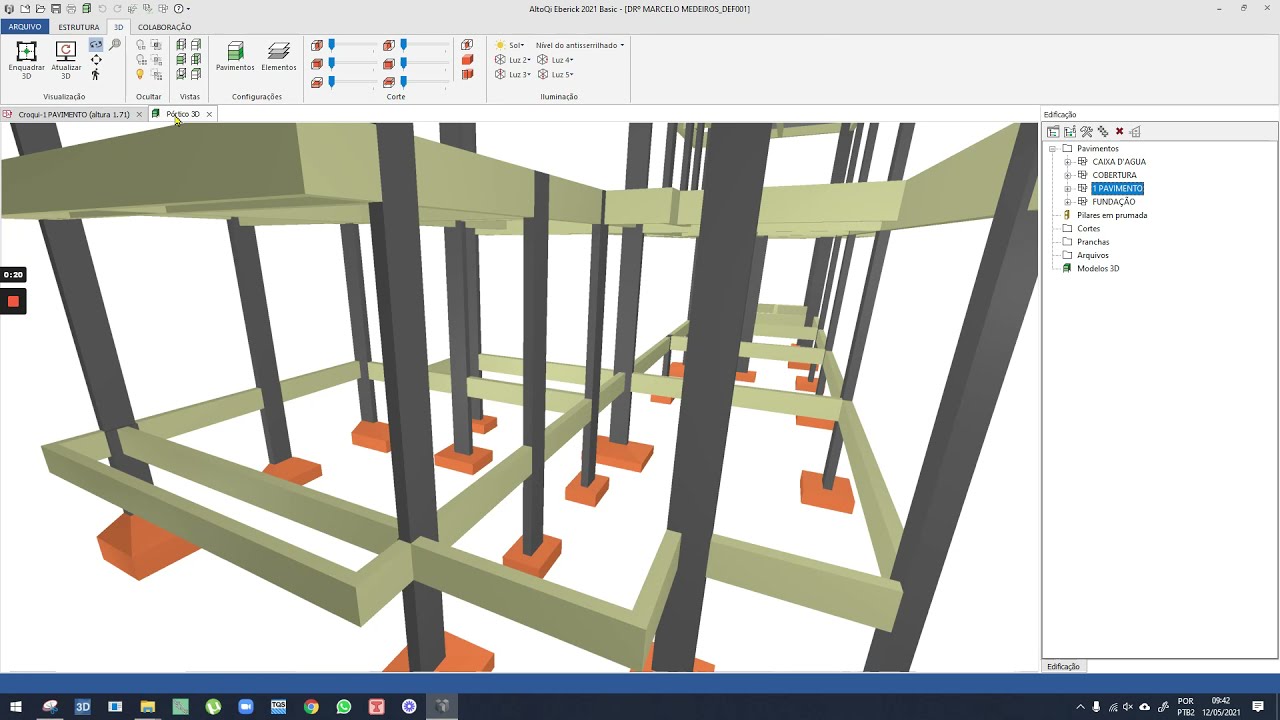Click the Windows Start button

(x=16, y=707)
